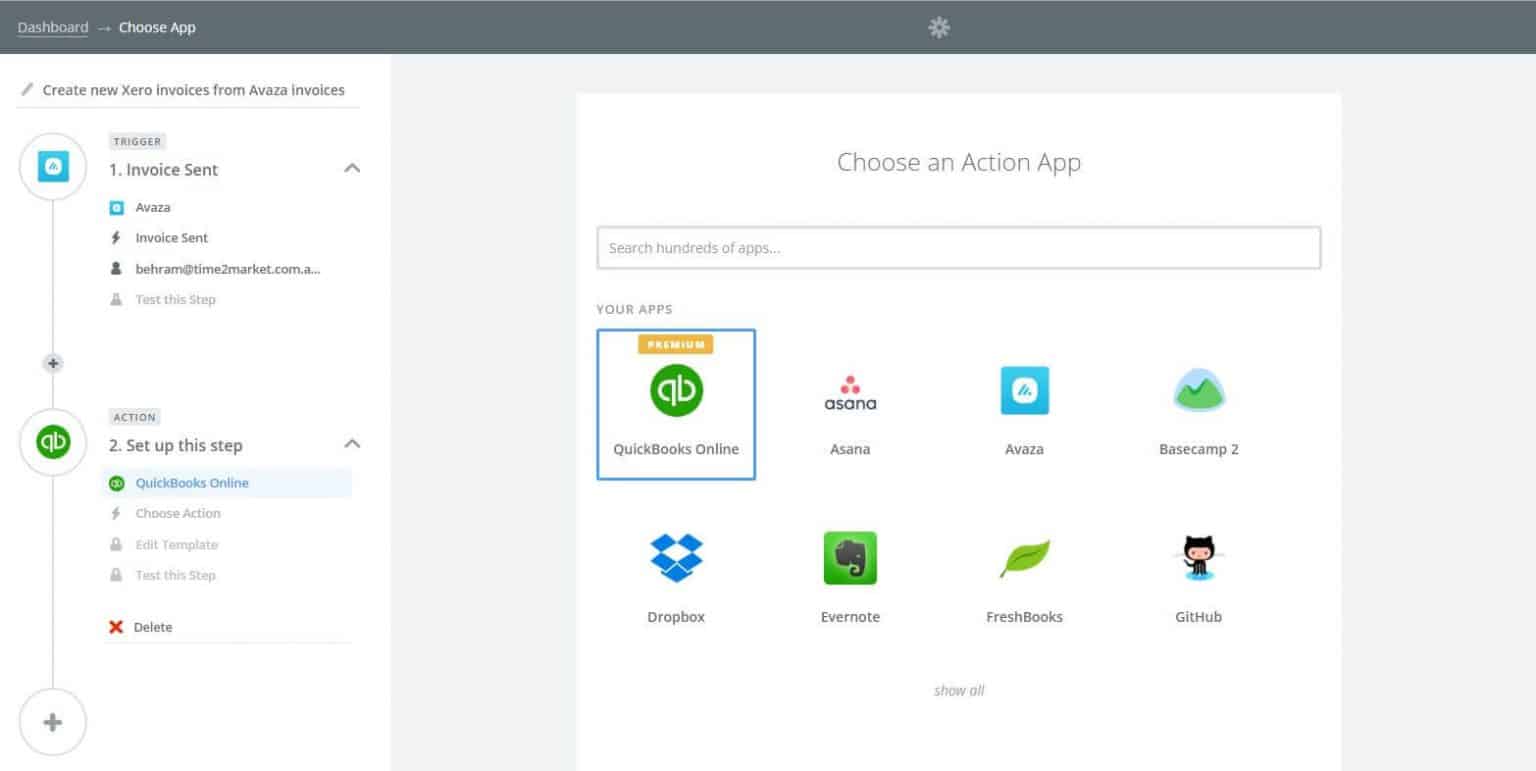Click the Avaza trigger step circle icon

52,167
